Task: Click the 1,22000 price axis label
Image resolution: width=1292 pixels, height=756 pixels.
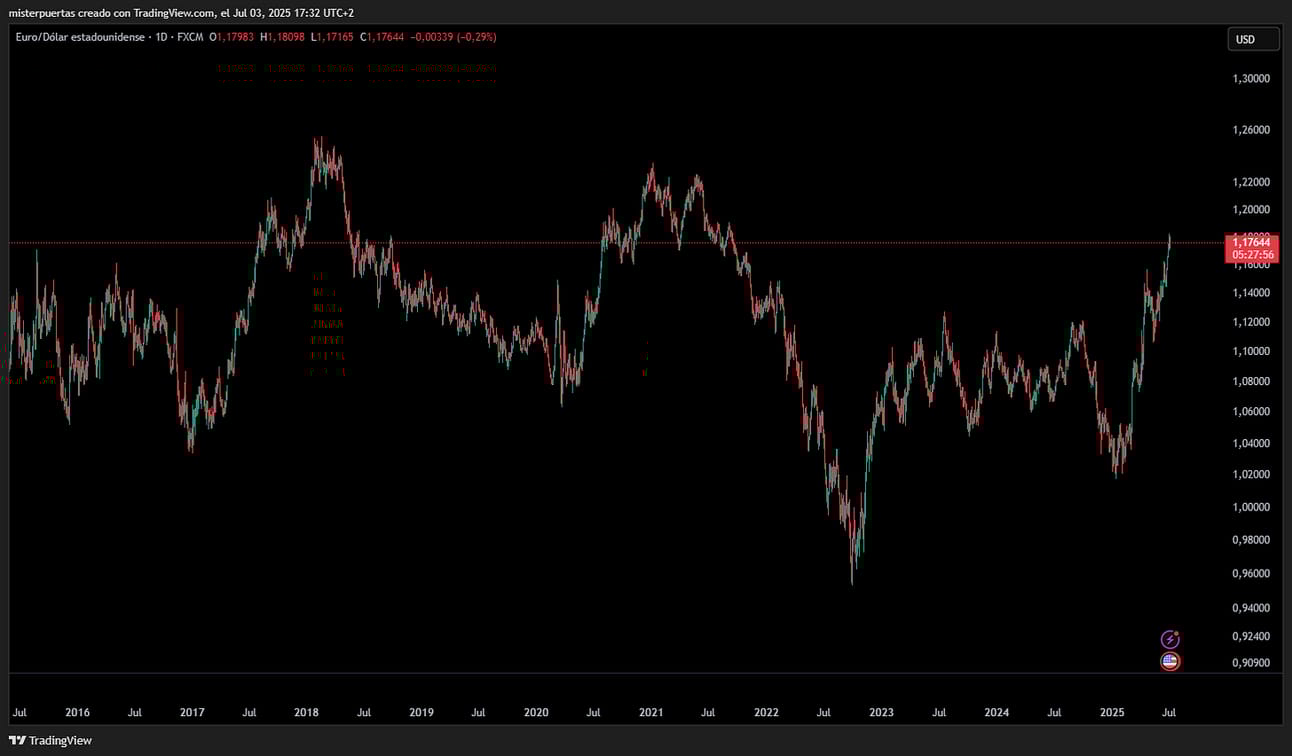Action: tap(1250, 182)
